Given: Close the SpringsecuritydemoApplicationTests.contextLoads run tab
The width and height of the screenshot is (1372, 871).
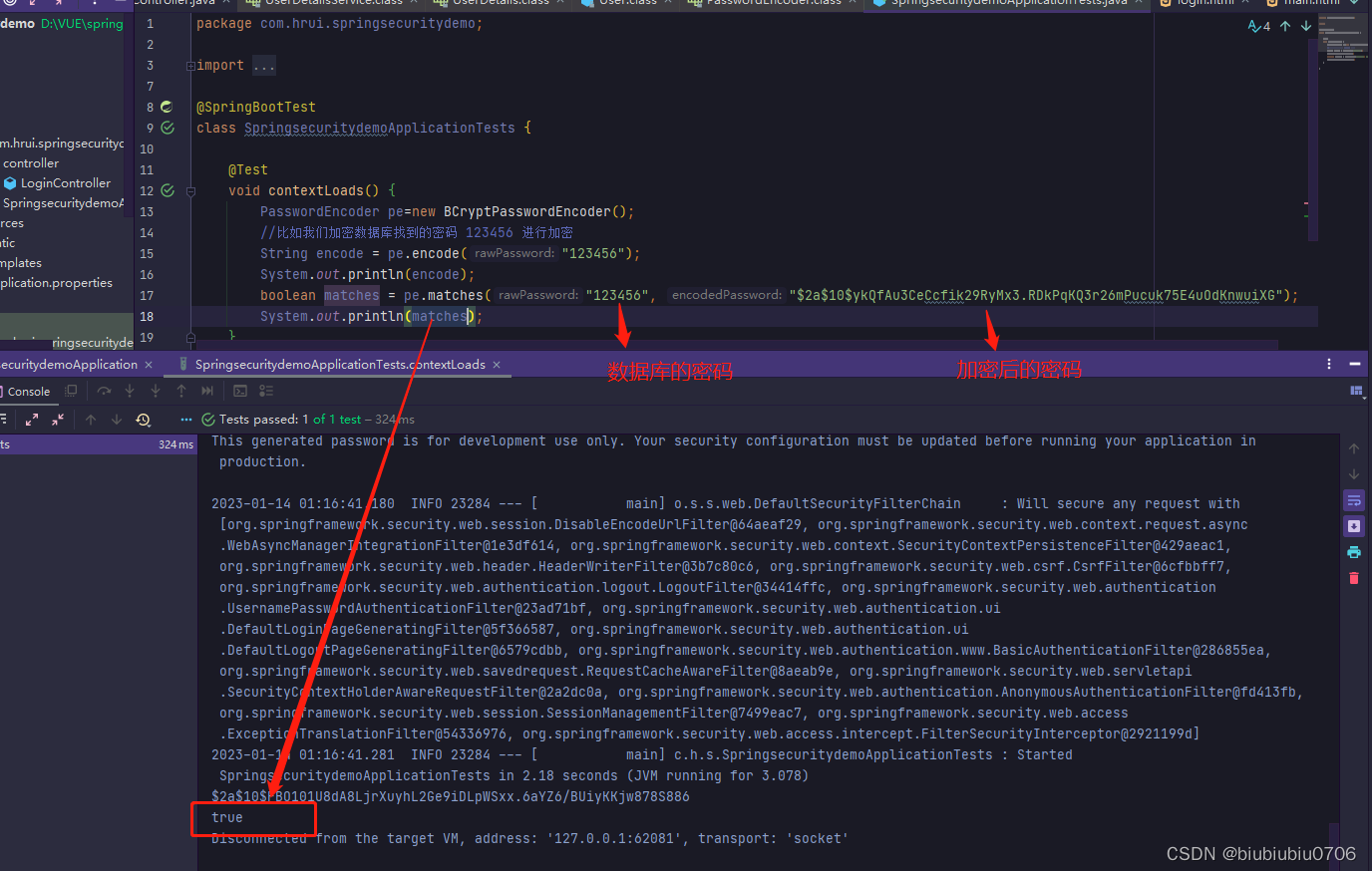Looking at the screenshot, I should tap(497, 365).
